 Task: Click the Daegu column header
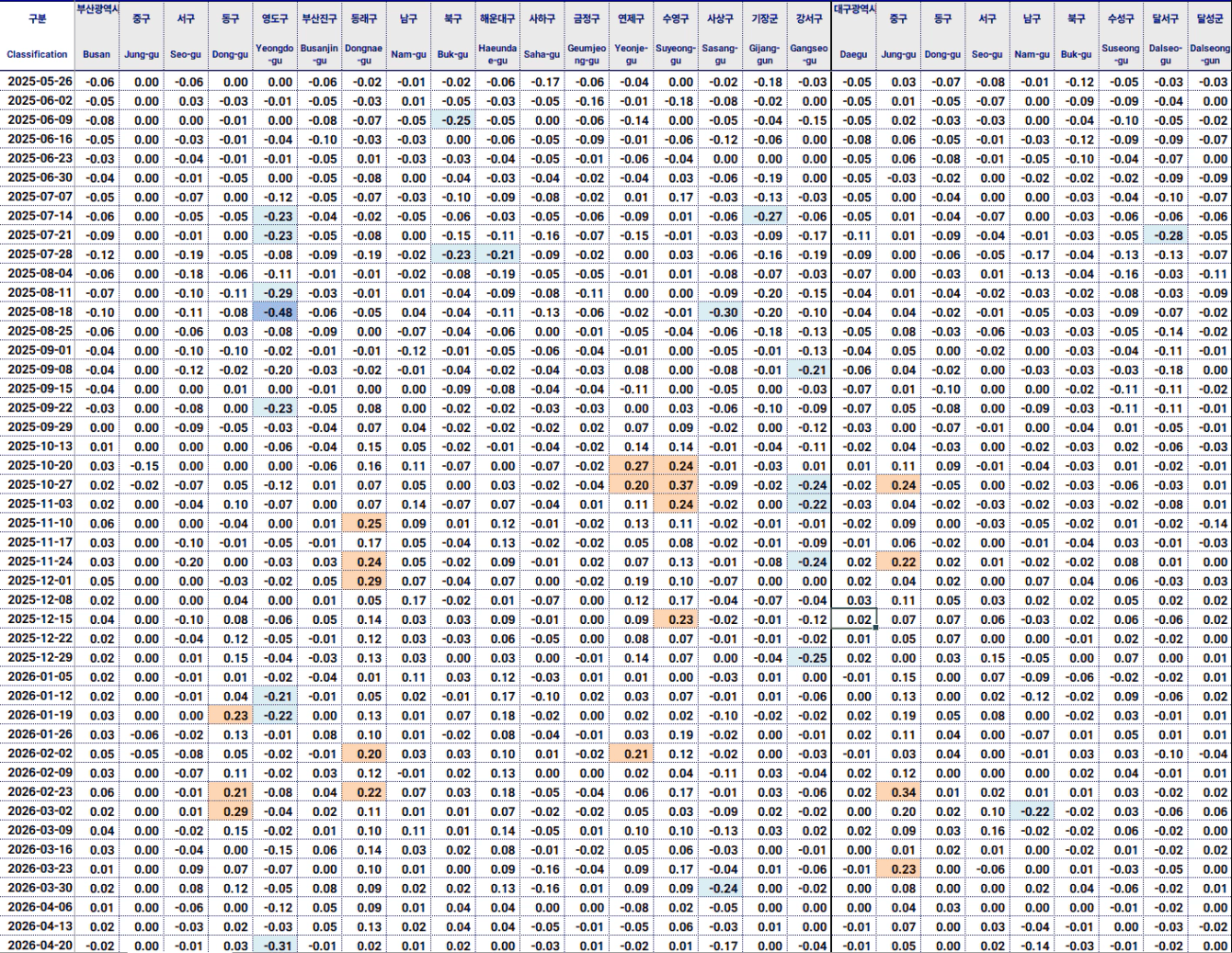pos(853,54)
